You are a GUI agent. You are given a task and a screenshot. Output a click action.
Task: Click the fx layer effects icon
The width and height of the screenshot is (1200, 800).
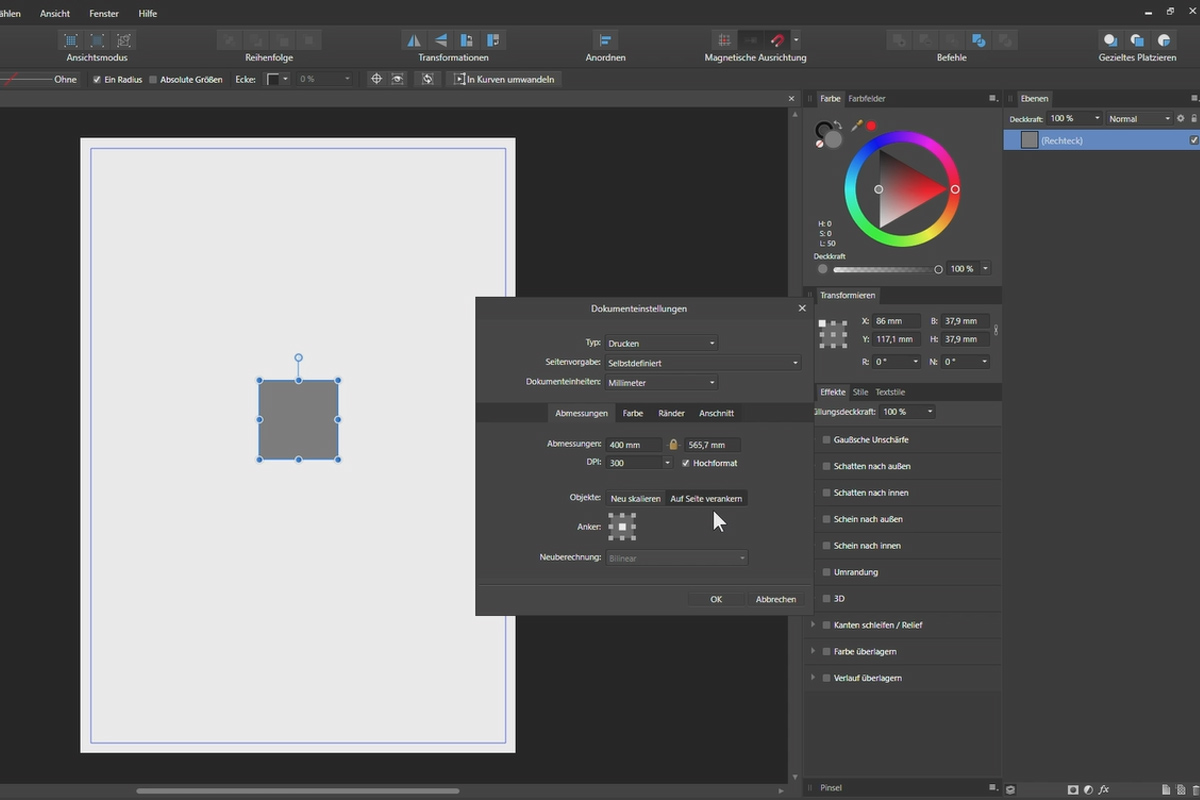pos(1104,789)
